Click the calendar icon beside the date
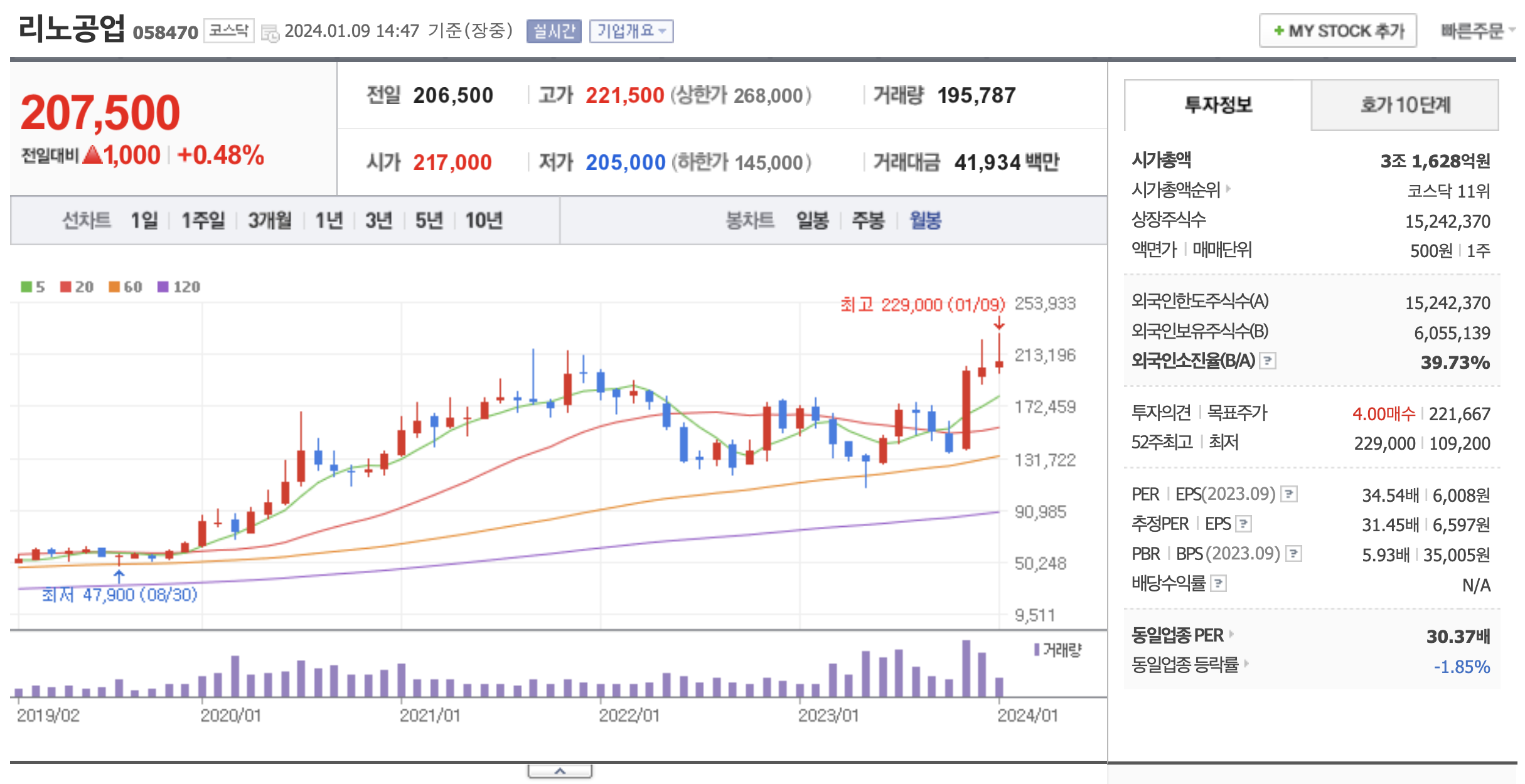This screenshot has width=1525, height=784. (270, 33)
